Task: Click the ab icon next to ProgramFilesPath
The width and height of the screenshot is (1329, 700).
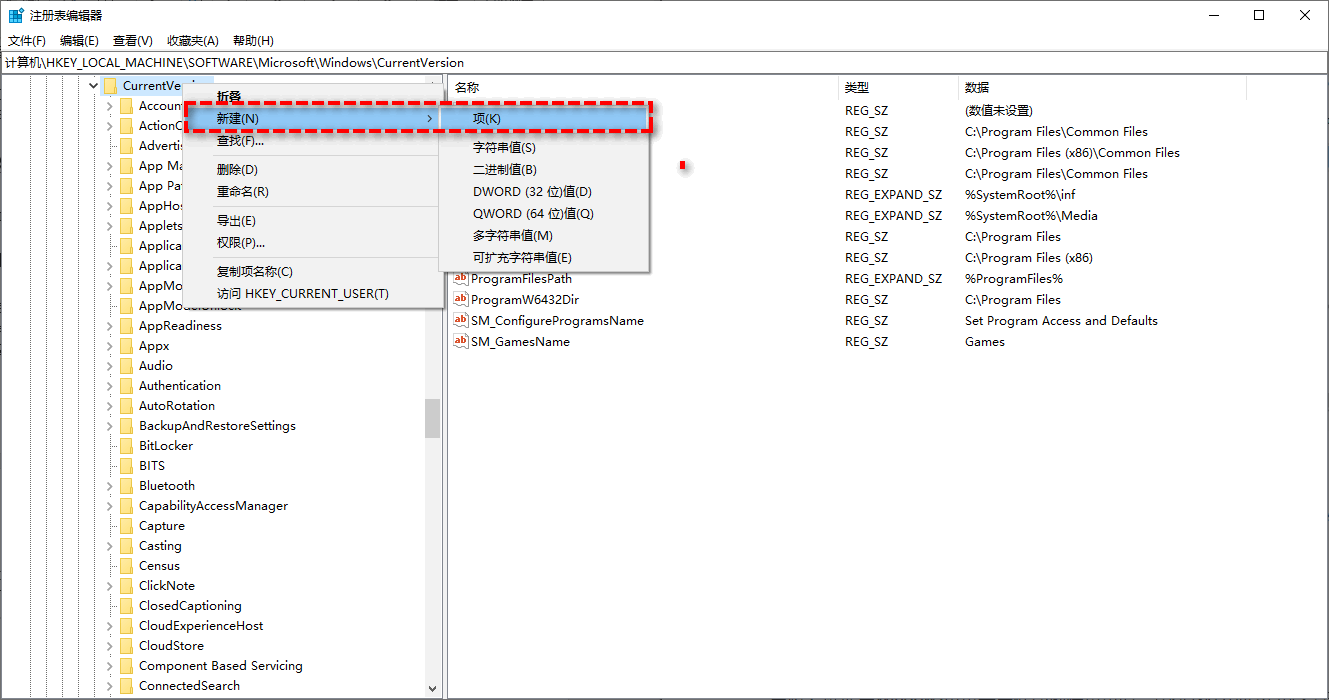Action: click(461, 278)
